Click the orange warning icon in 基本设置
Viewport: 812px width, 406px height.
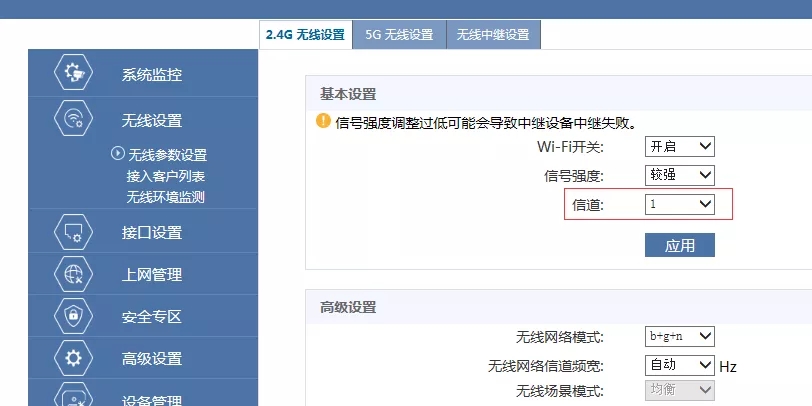pos(323,121)
